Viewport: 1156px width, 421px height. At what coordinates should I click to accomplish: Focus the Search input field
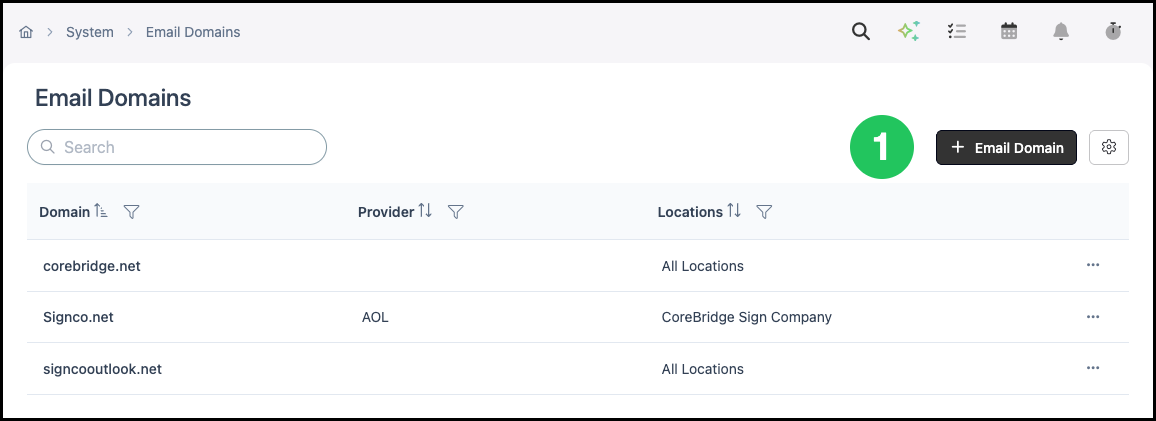(177, 147)
